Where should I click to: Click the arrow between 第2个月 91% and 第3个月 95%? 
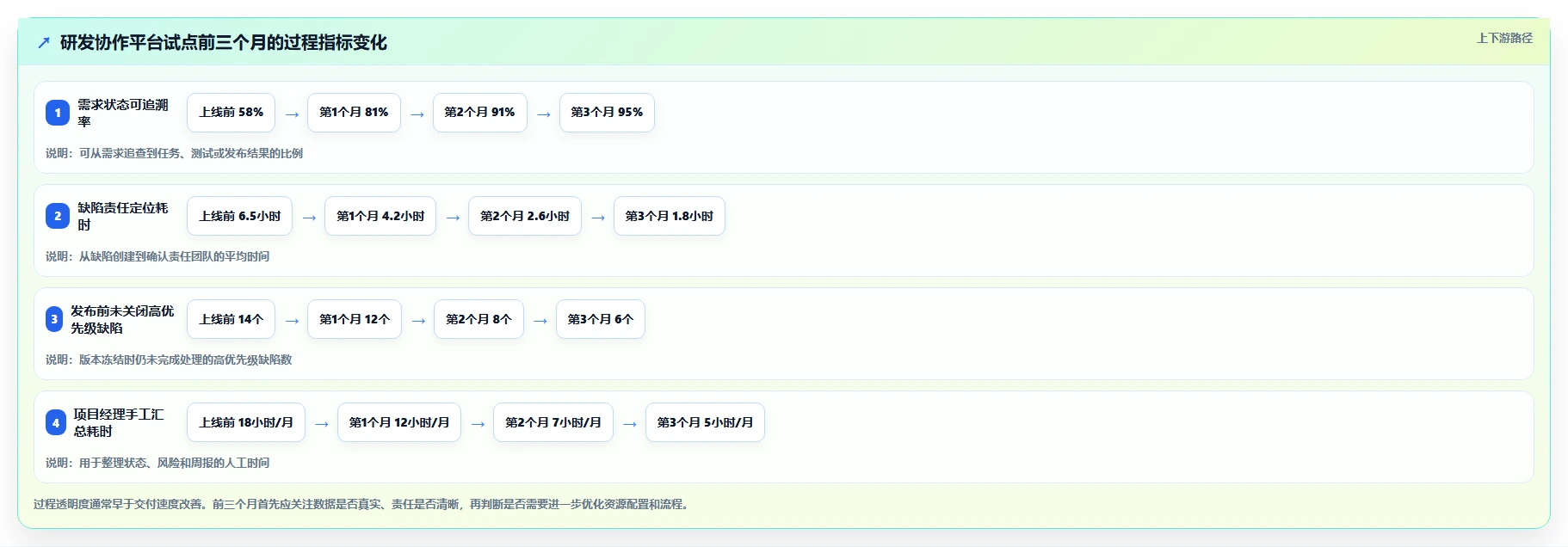(544, 114)
